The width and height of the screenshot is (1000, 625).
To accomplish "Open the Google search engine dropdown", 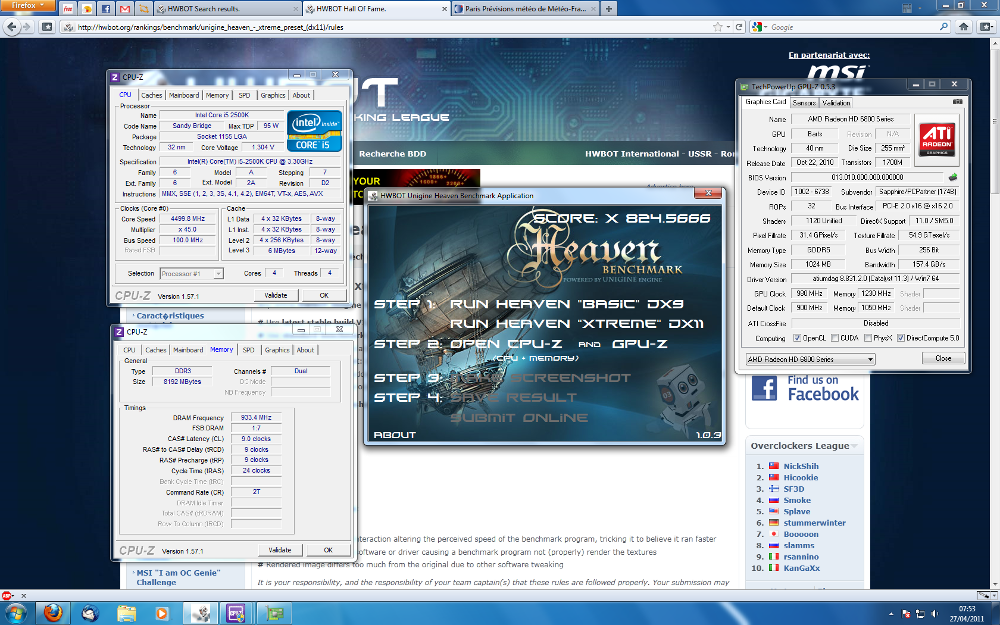I will coord(758,27).
